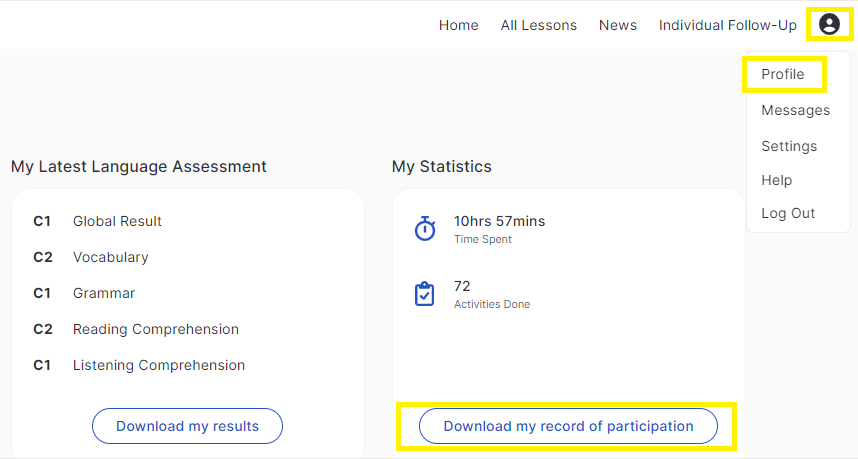Viewport: 858px width, 459px height.
Task: Open Individual Follow-Up page
Action: (728, 25)
